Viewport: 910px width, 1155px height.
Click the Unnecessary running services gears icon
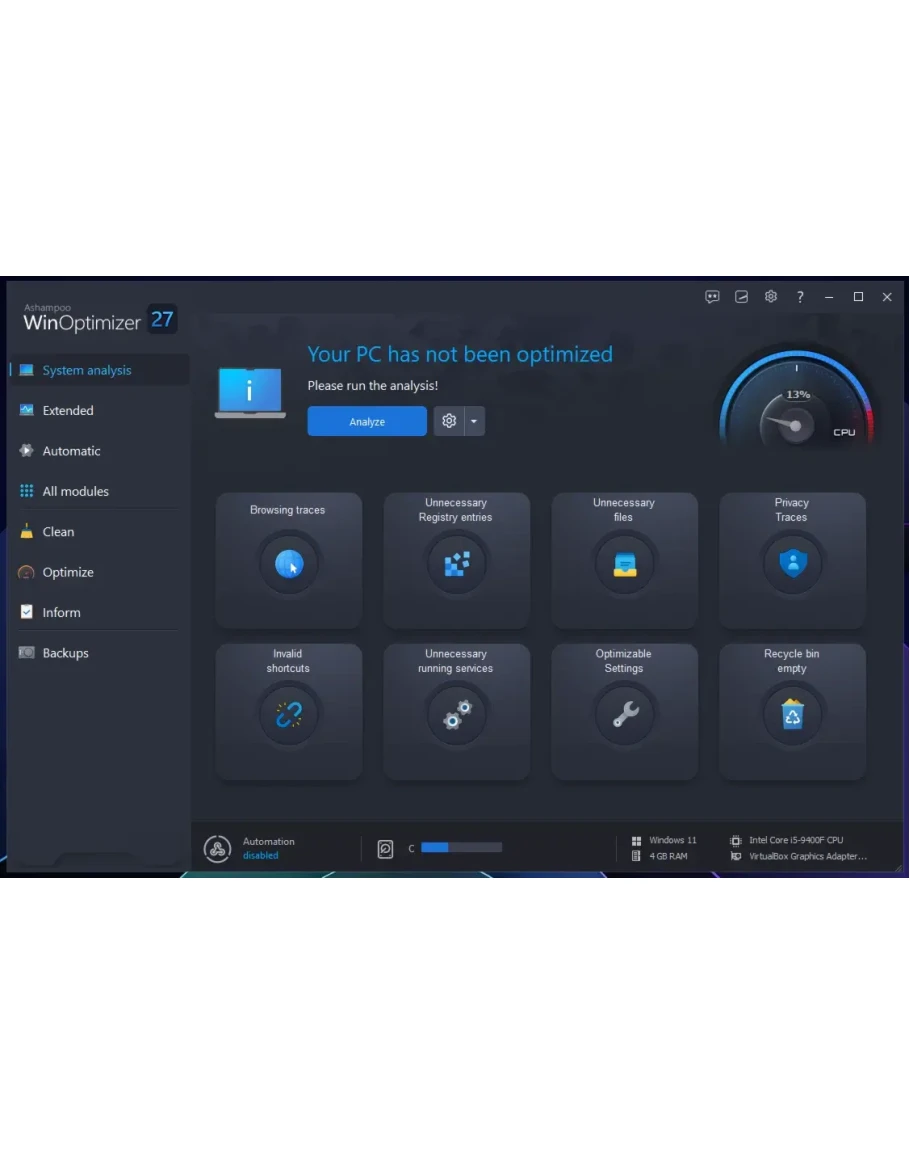pyautogui.click(x=456, y=714)
